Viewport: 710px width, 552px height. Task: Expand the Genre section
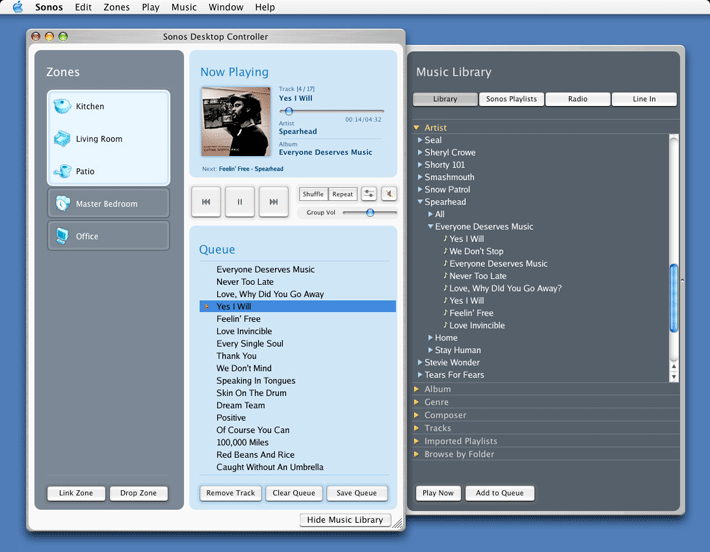[416, 402]
